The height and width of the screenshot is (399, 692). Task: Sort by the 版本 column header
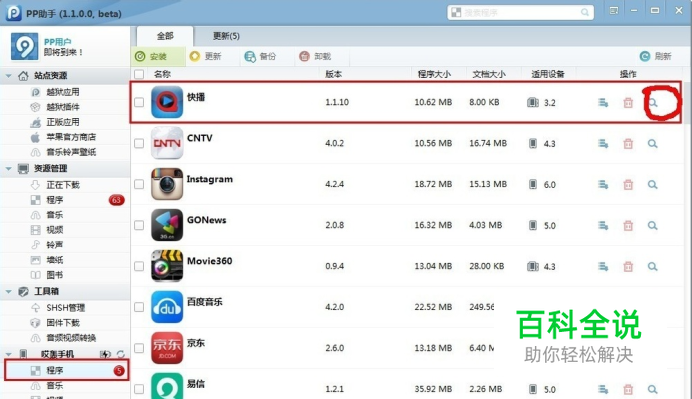tap(333, 74)
